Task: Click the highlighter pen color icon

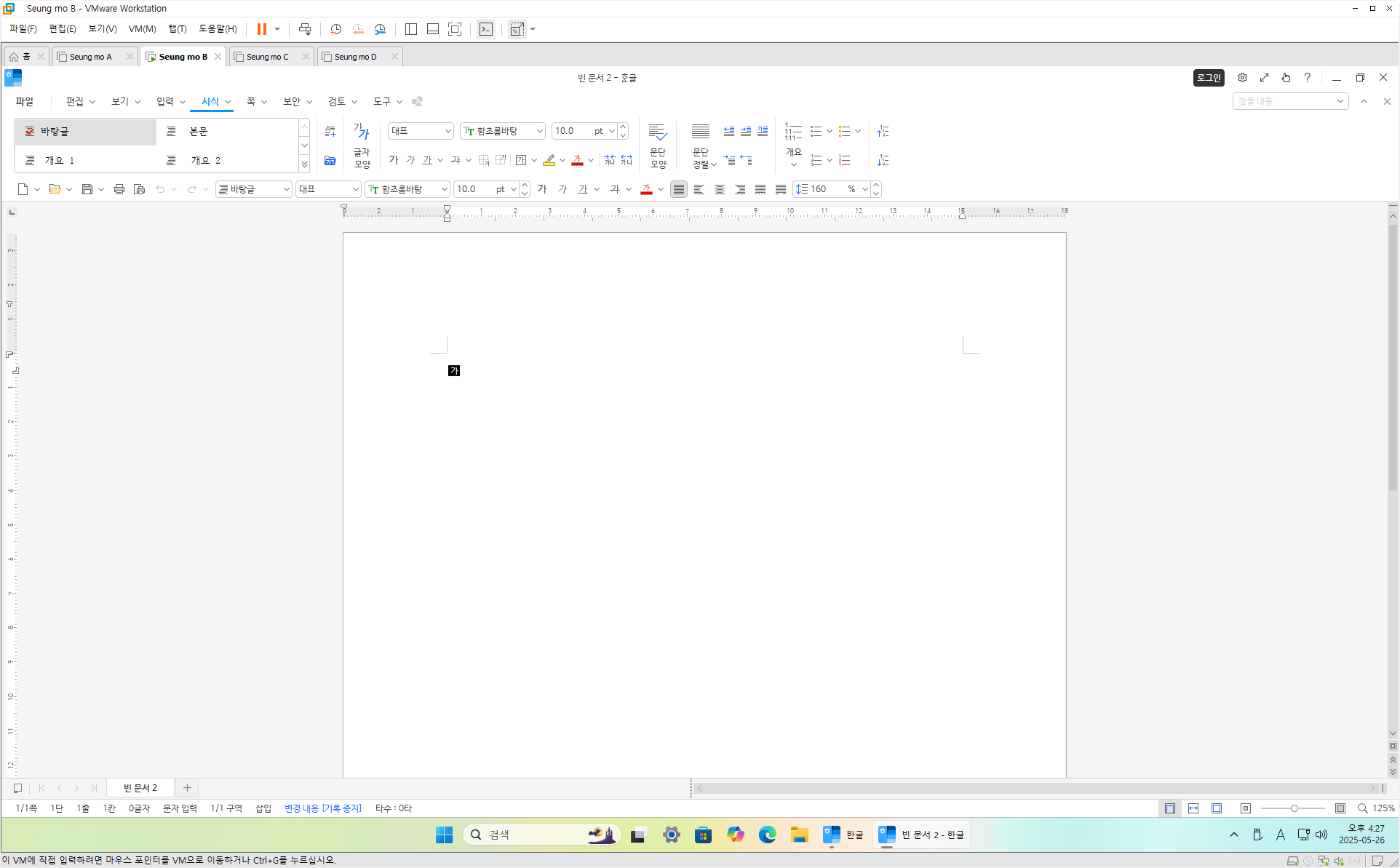Action: tap(549, 160)
